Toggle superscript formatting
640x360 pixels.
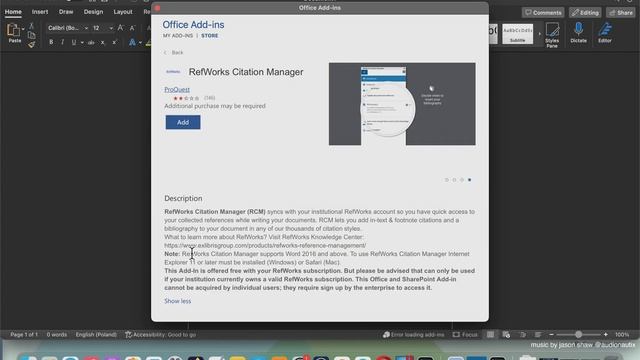(x=115, y=42)
